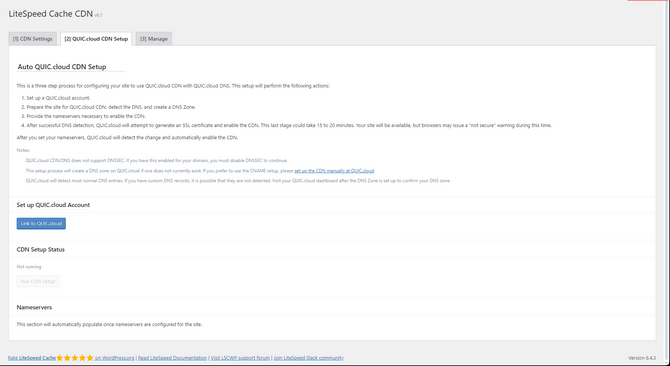The image size is (670, 366).
Task: Click step 'Set up a QUIC.cloud account.'
Action: (59, 98)
